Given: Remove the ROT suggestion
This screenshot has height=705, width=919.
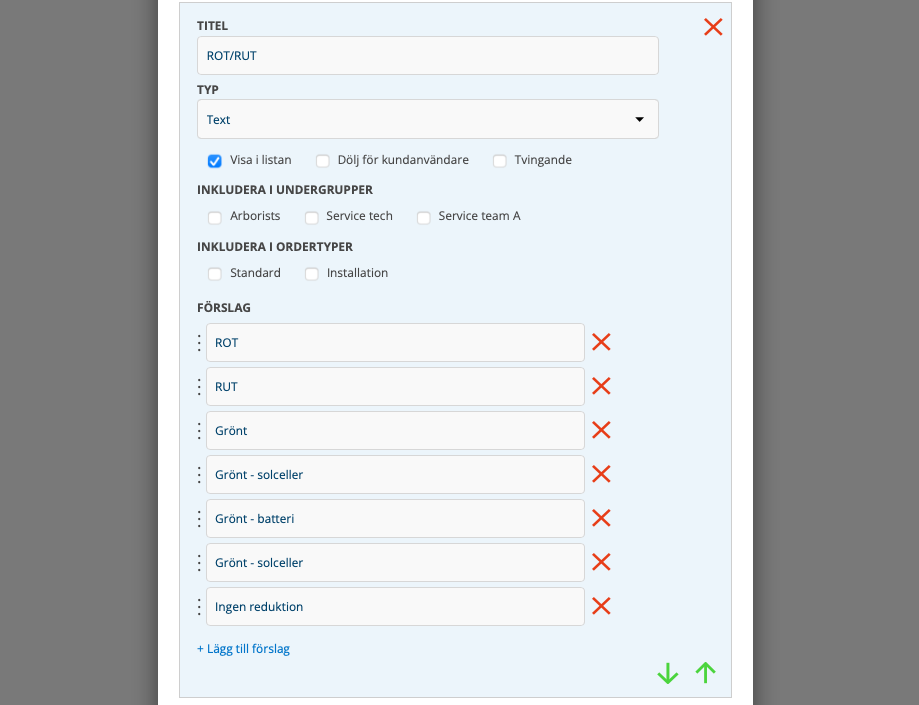Looking at the screenshot, I should (x=601, y=342).
